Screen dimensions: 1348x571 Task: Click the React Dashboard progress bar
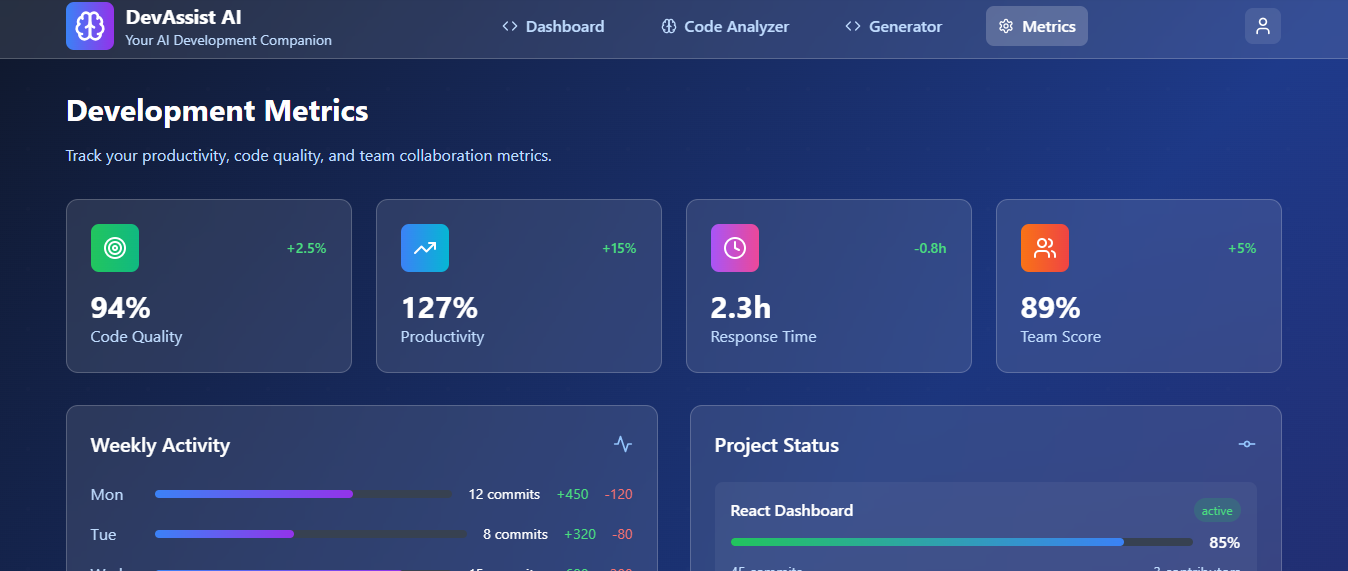[x=962, y=542]
